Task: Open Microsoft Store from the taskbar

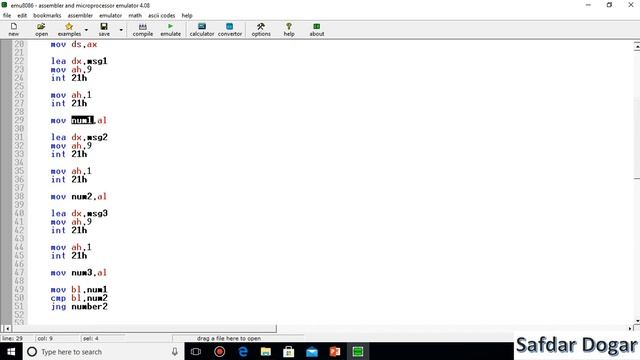Action: [289, 351]
